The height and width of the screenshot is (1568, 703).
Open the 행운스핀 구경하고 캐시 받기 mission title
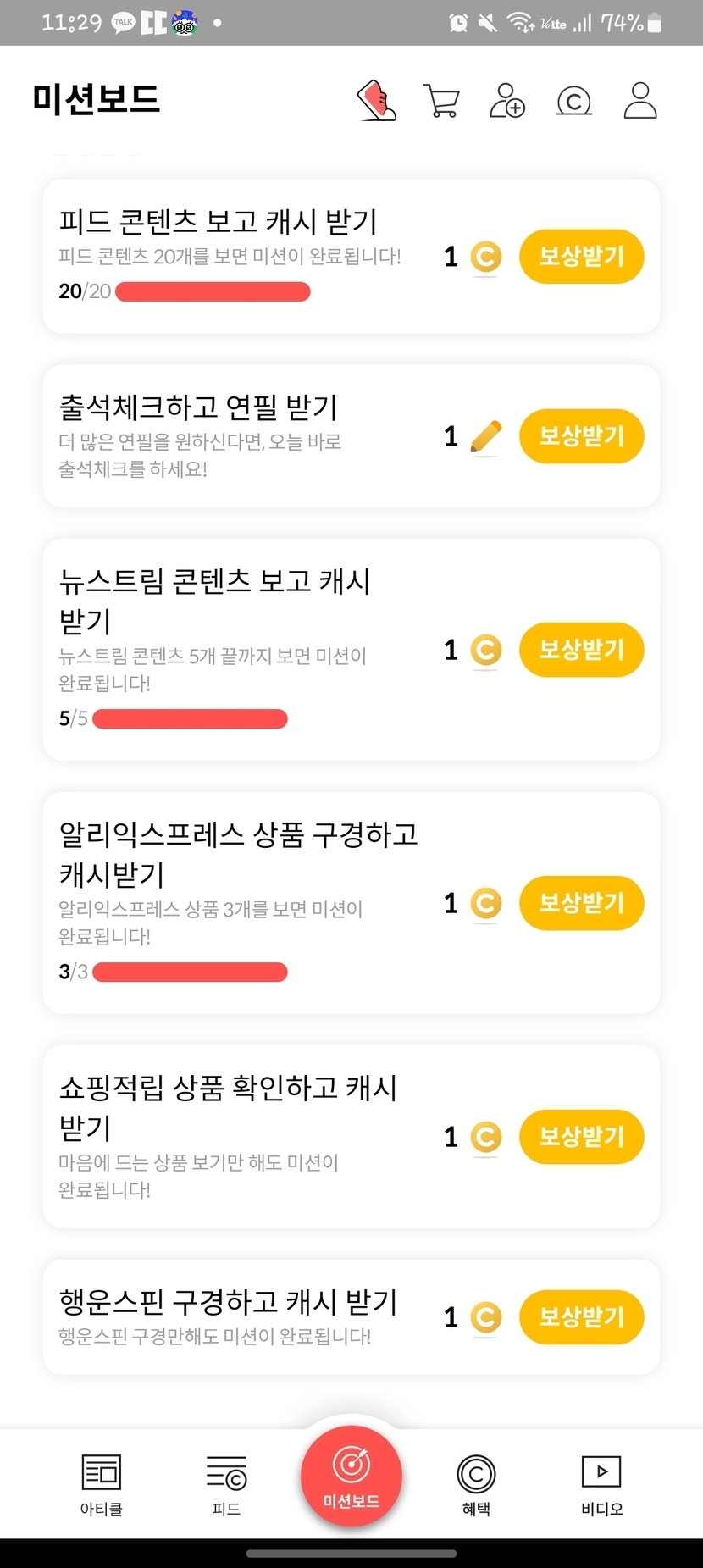228,1301
